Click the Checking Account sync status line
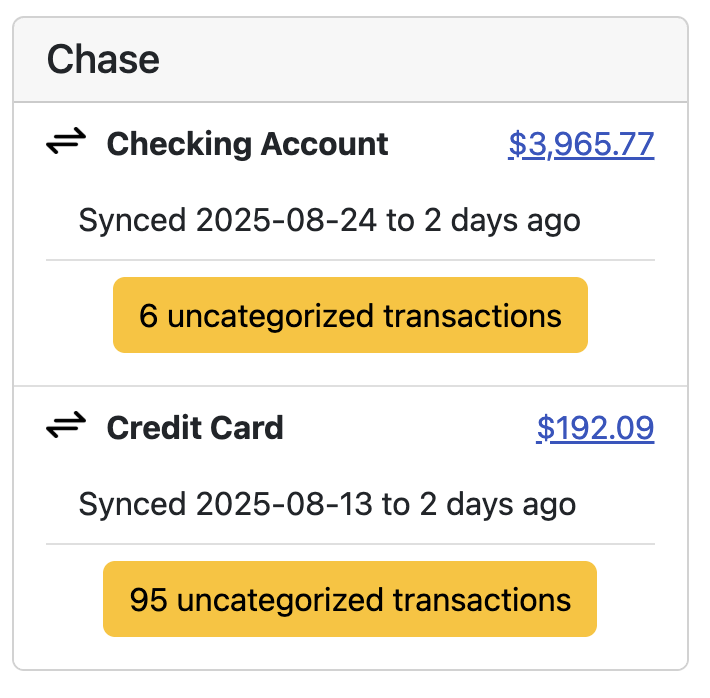This screenshot has height=698, width=710. click(x=329, y=220)
